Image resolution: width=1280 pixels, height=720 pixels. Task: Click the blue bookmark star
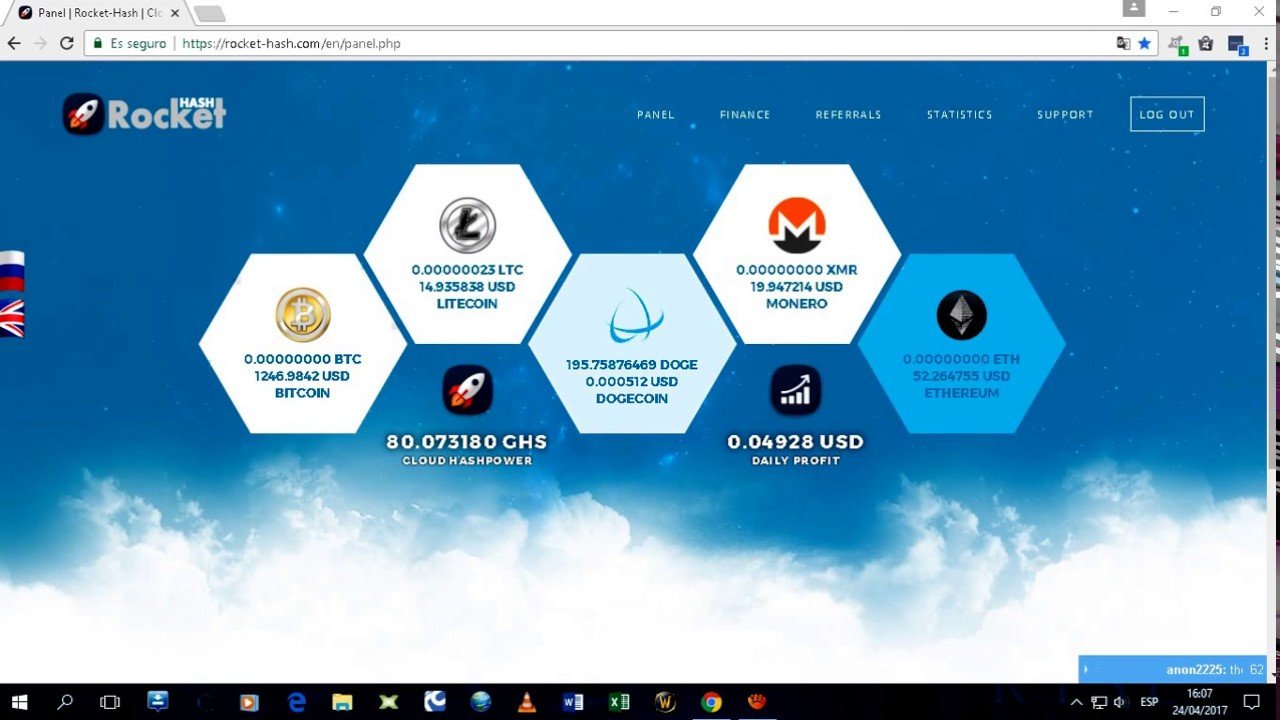point(1144,43)
